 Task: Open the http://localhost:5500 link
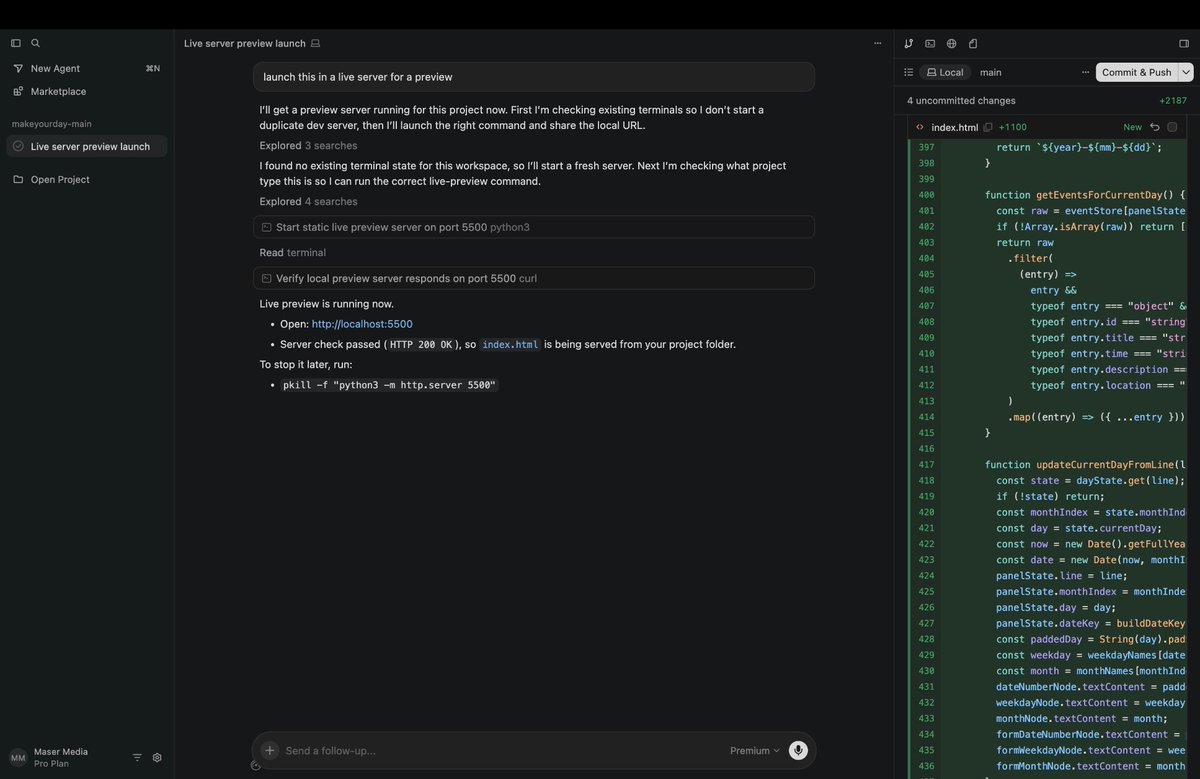(x=362, y=324)
